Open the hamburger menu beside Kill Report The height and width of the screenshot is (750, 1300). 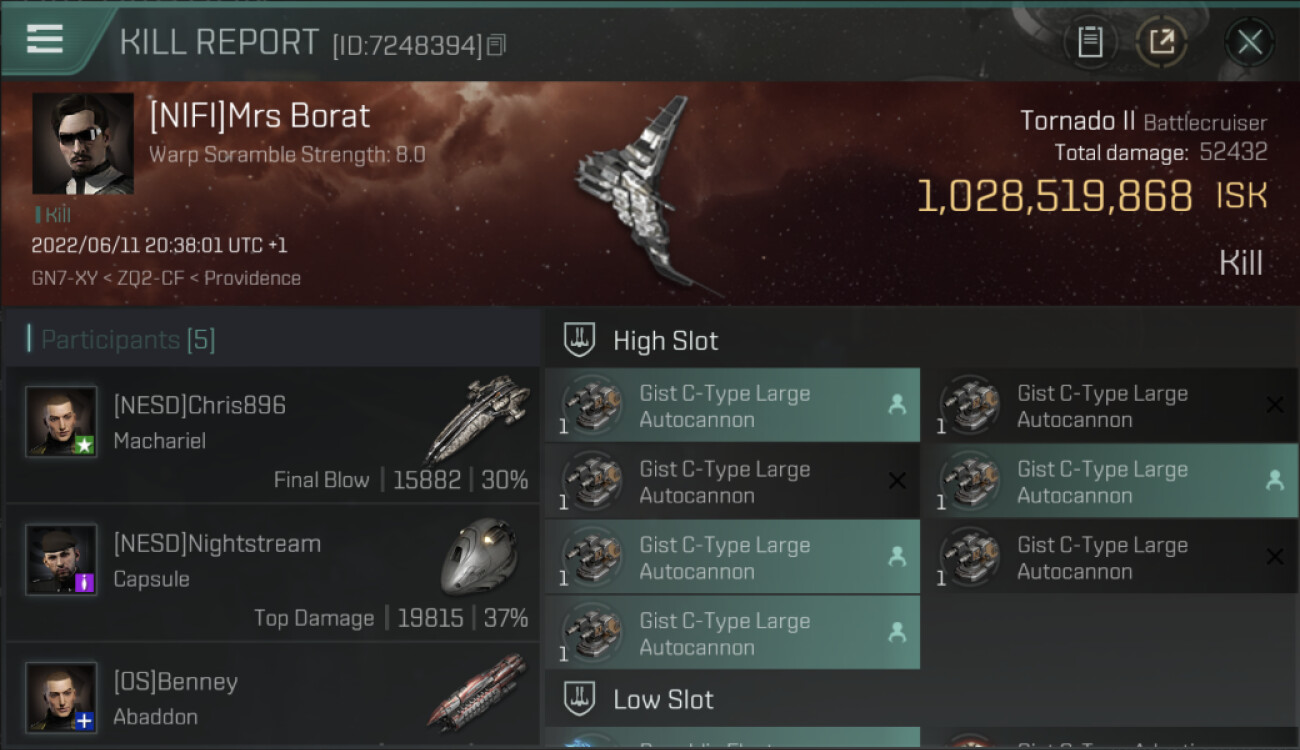point(45,40)
